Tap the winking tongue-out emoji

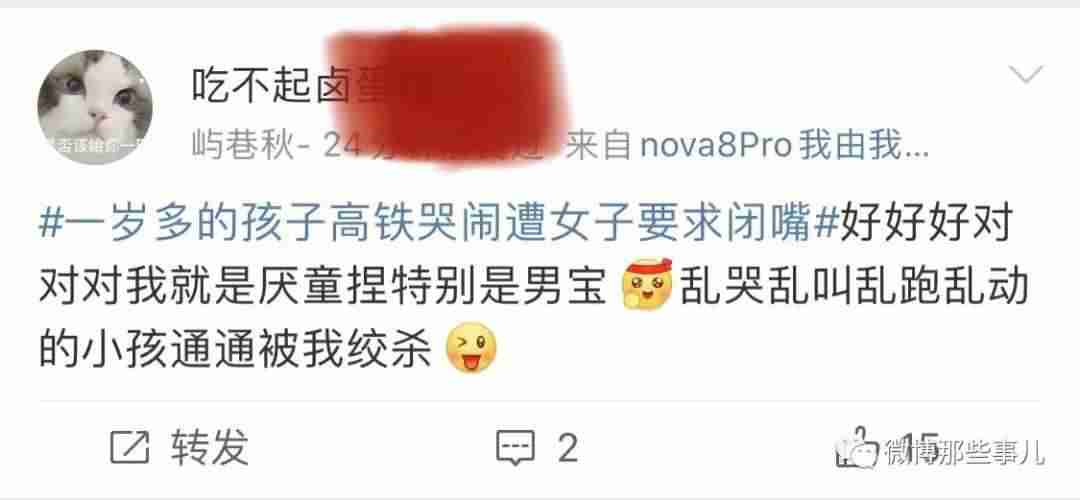(472, 348)
